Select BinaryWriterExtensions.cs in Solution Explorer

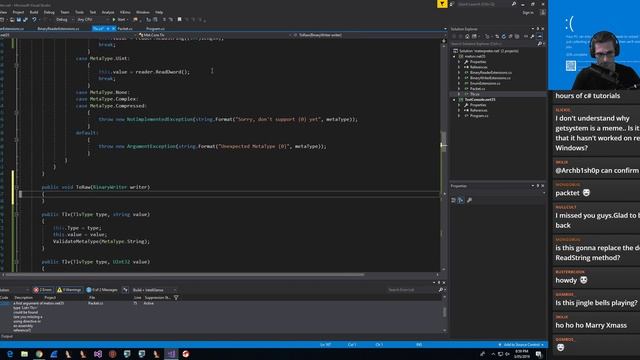point(490,78)
